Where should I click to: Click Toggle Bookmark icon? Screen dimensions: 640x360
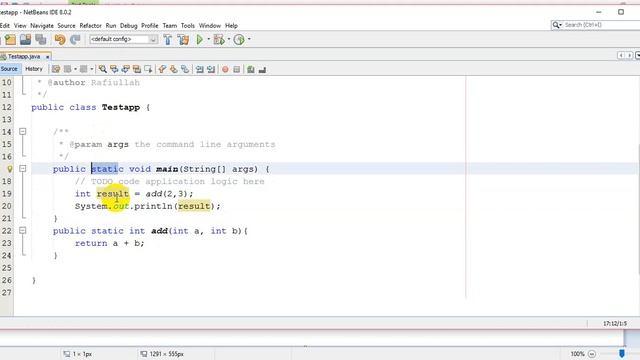[185, 69]
